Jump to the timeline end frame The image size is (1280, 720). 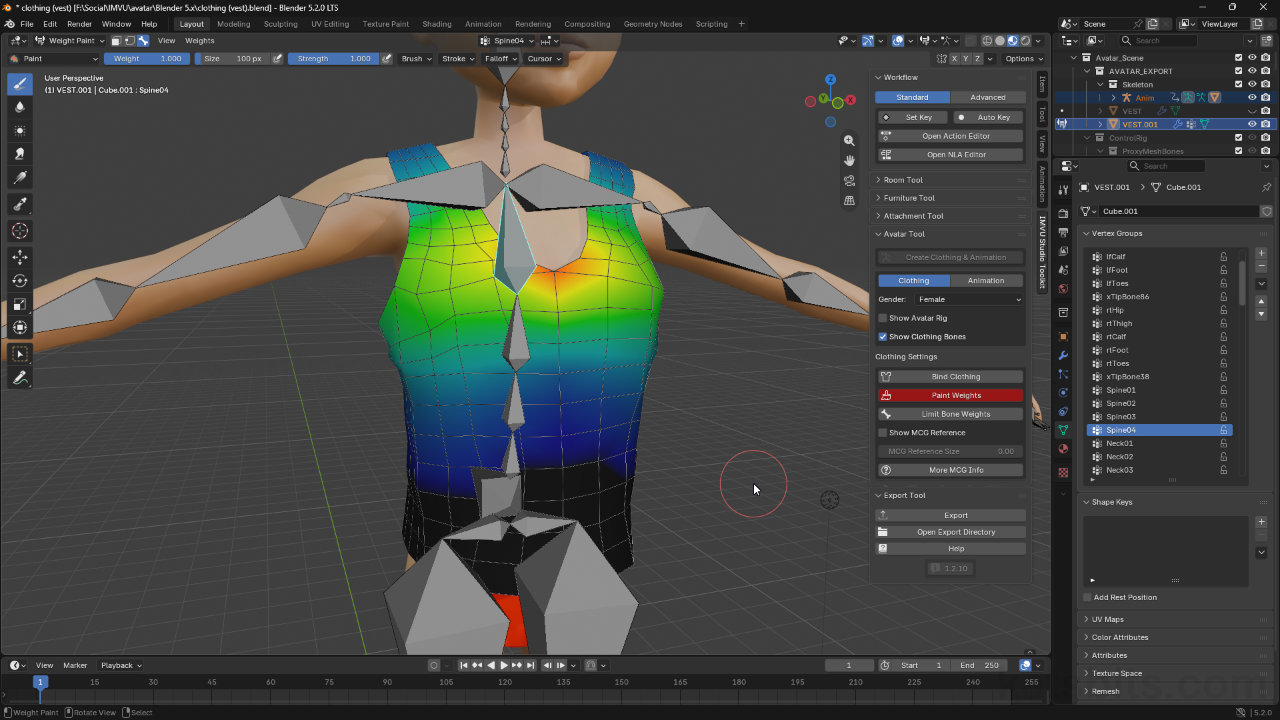tap(531, 665)
